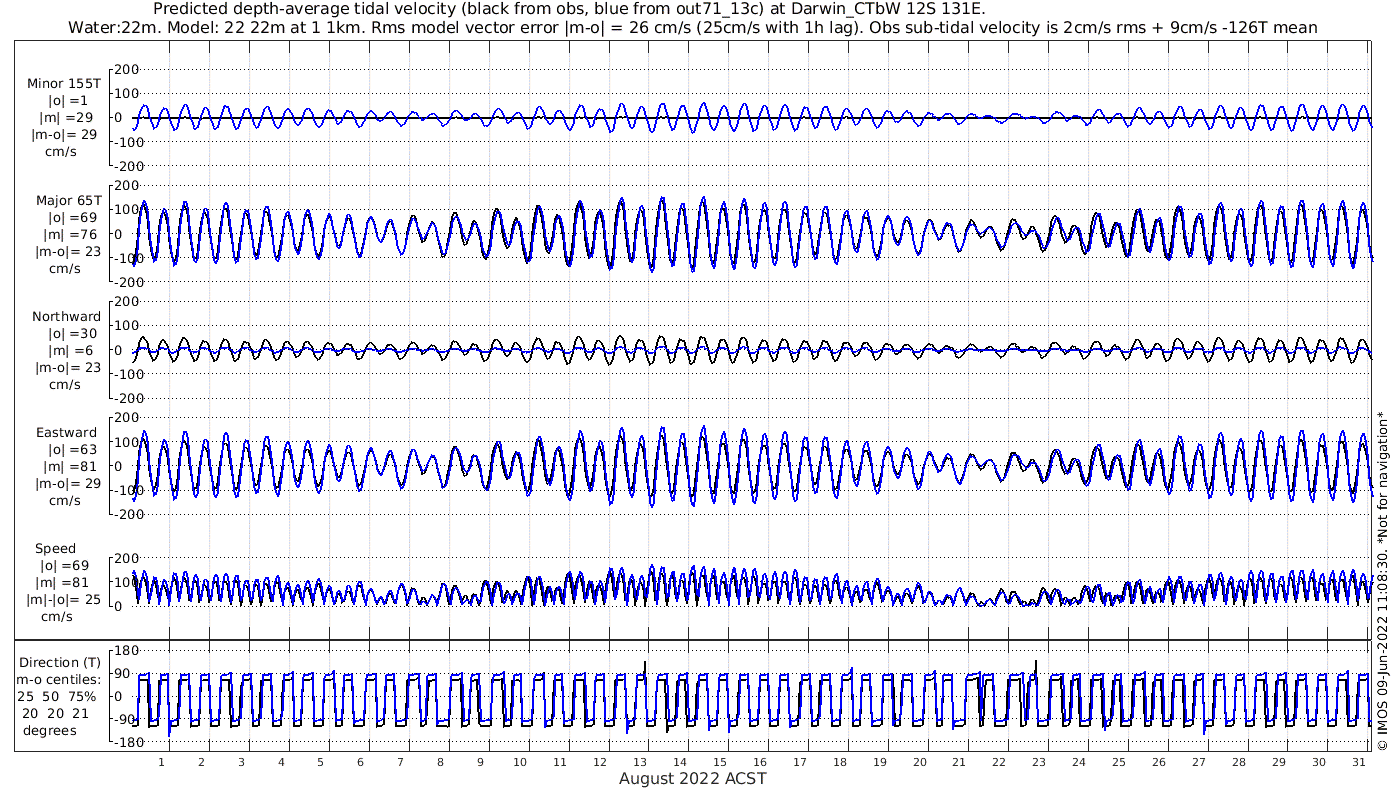
Task: Click day tick label '23' on date axis
Action: 1038,762
